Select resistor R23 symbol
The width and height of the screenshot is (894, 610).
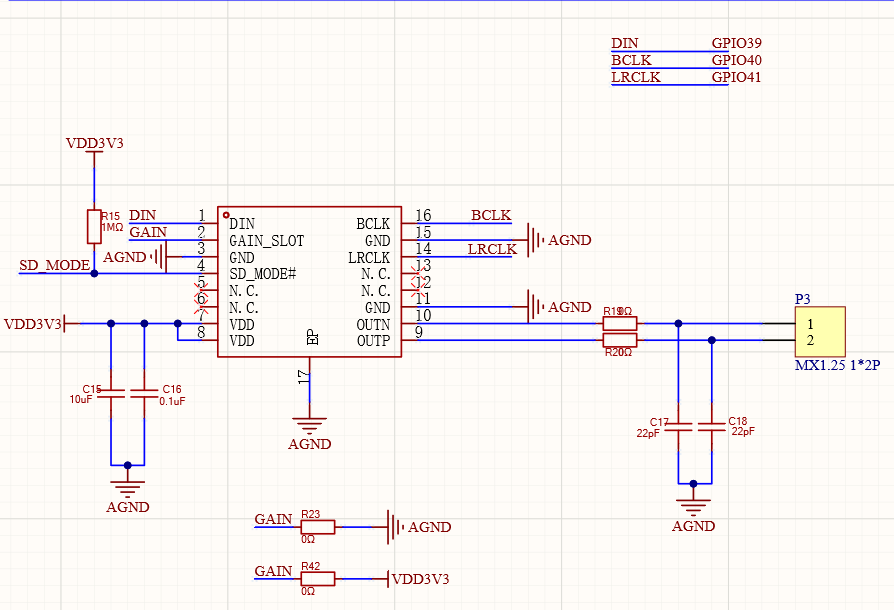[318, 527]
